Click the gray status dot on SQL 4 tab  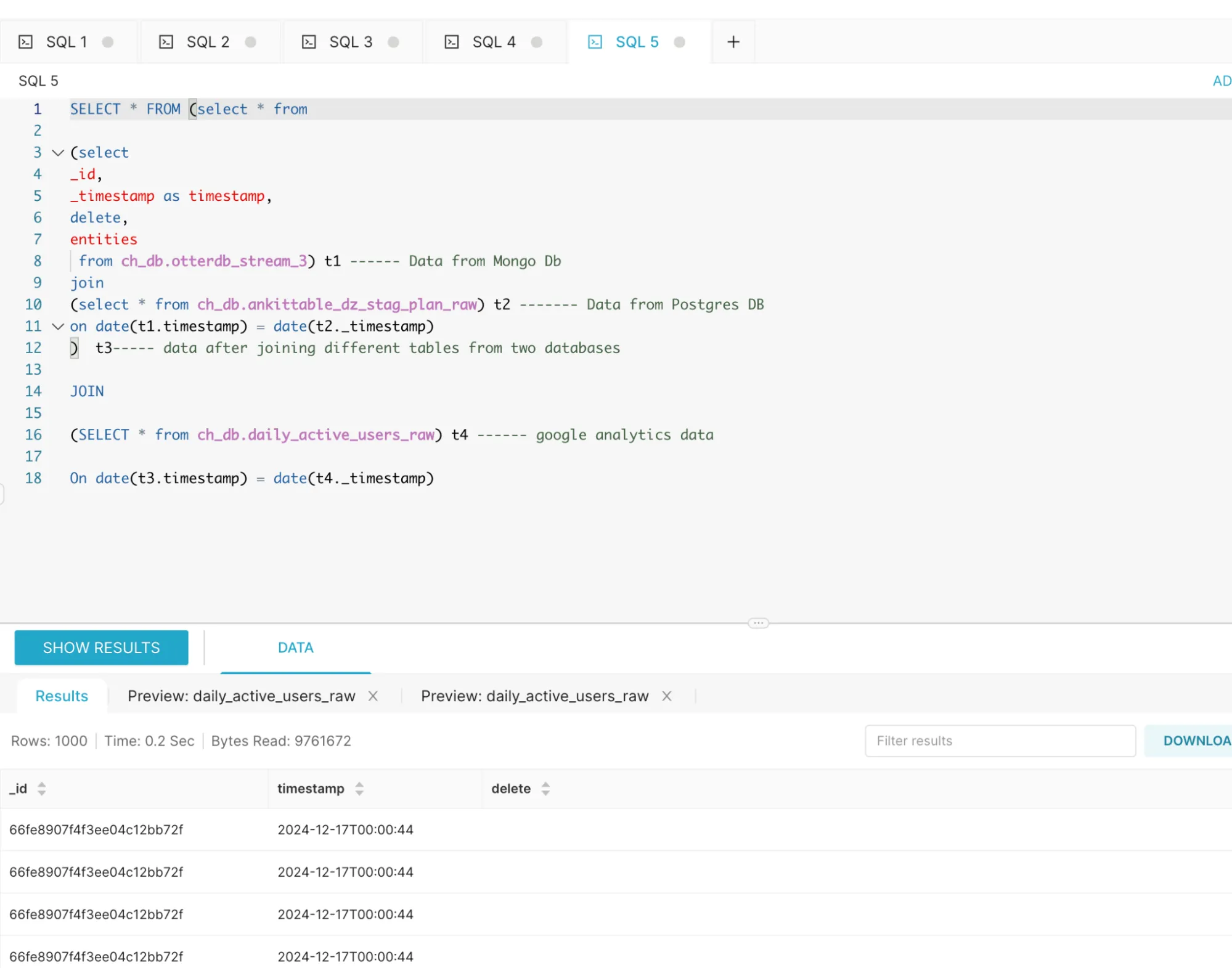[536, 42]
